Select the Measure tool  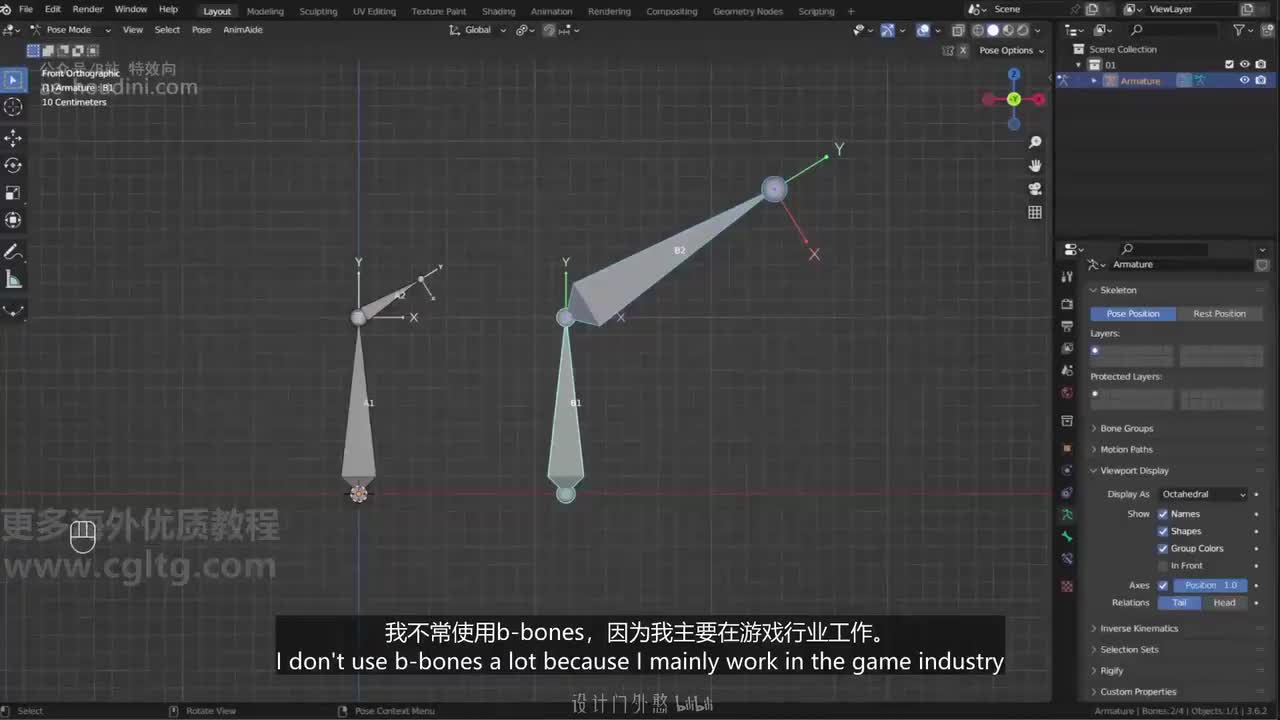click(13, 279)
